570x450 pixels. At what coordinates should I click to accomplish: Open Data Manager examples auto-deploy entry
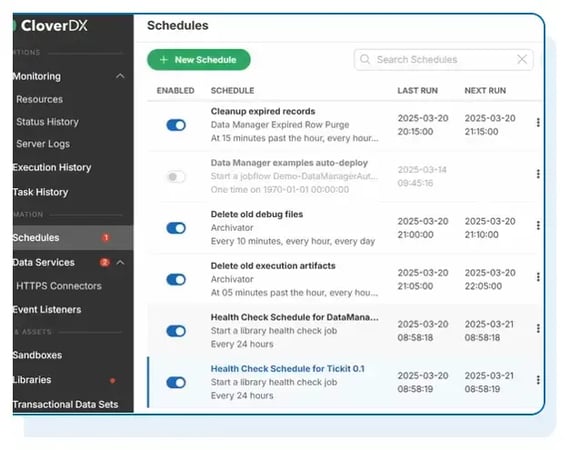click(x=289, y=163)
